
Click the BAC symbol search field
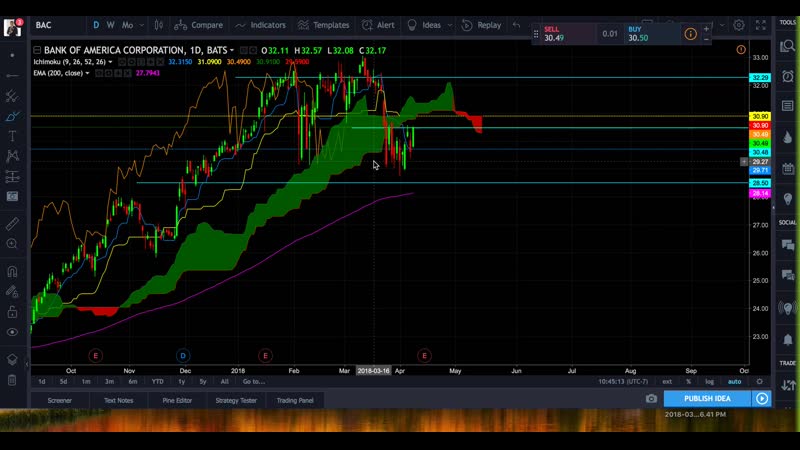57,25
